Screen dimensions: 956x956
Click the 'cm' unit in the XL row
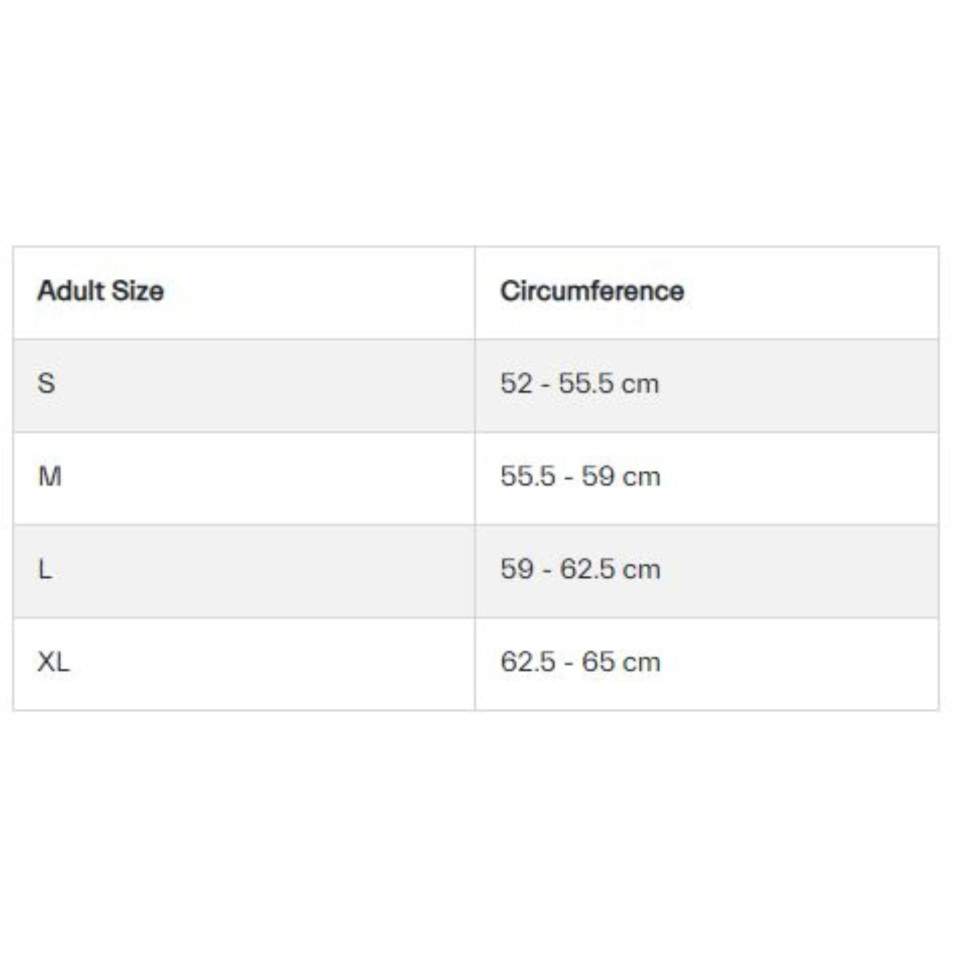pyautogui.click(x=641, y=663)
